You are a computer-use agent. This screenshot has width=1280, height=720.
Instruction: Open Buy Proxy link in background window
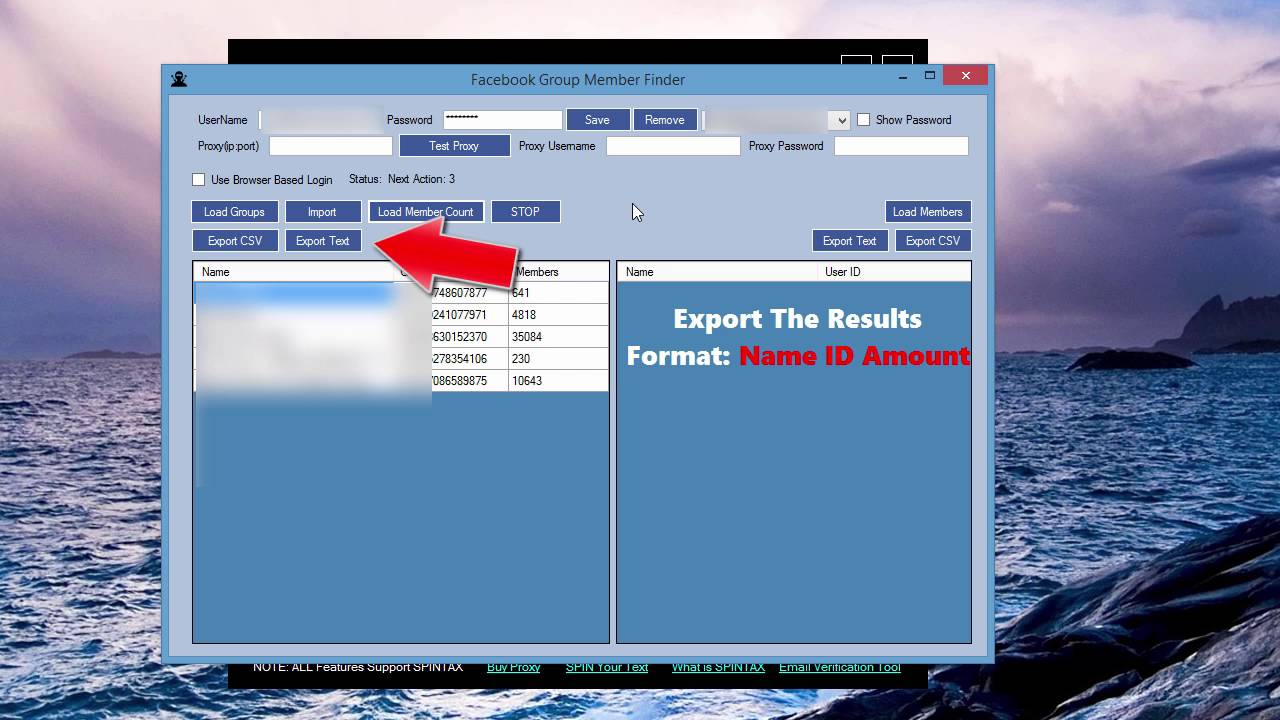[513, 667]
